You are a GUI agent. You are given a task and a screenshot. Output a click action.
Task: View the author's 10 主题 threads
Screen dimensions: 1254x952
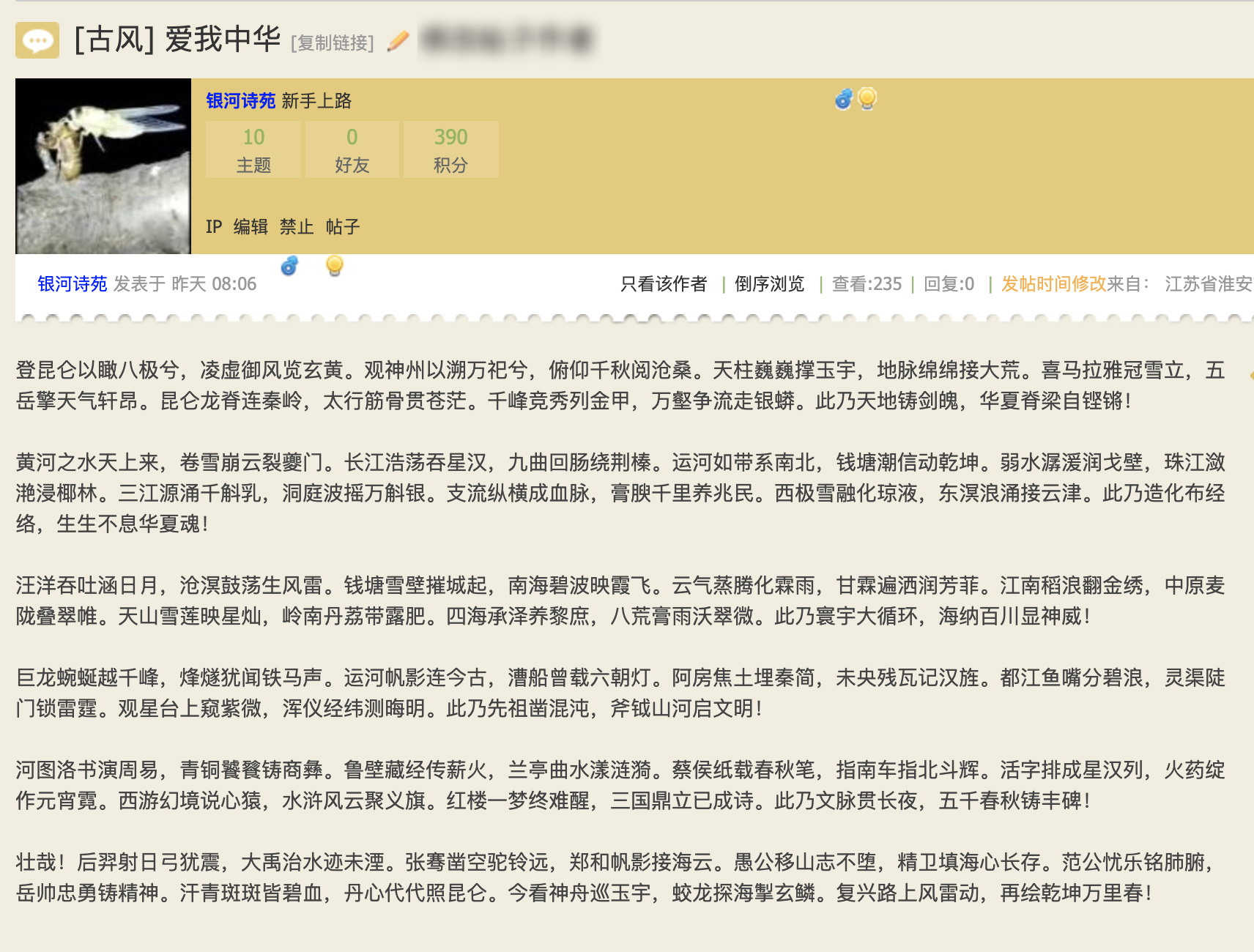tap(253, 149)
